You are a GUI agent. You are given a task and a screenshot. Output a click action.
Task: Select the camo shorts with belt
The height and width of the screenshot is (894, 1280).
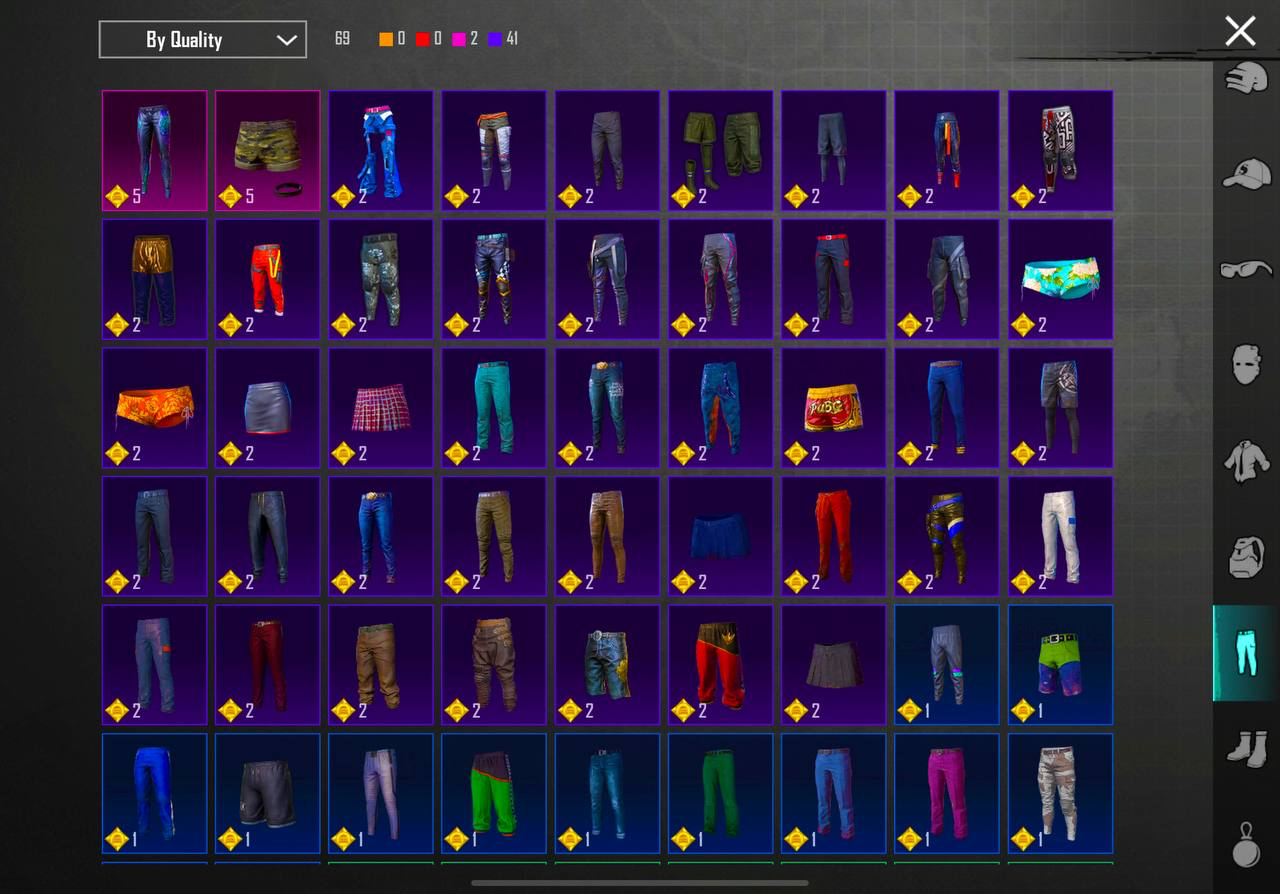point(267,151)
